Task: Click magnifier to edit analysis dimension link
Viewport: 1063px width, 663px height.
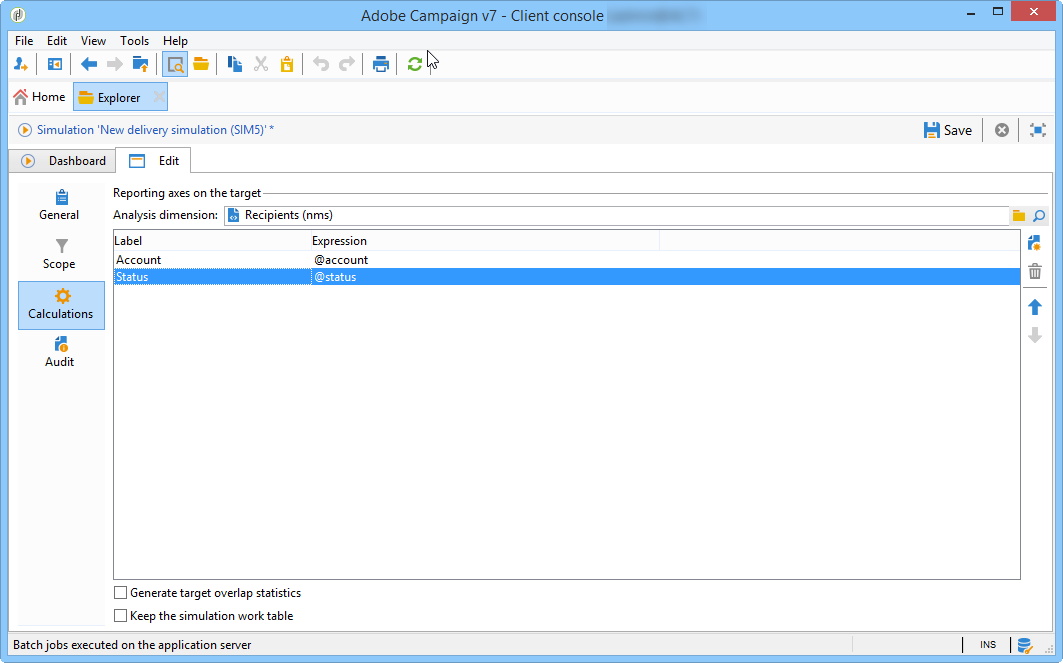Action: 1039,216
